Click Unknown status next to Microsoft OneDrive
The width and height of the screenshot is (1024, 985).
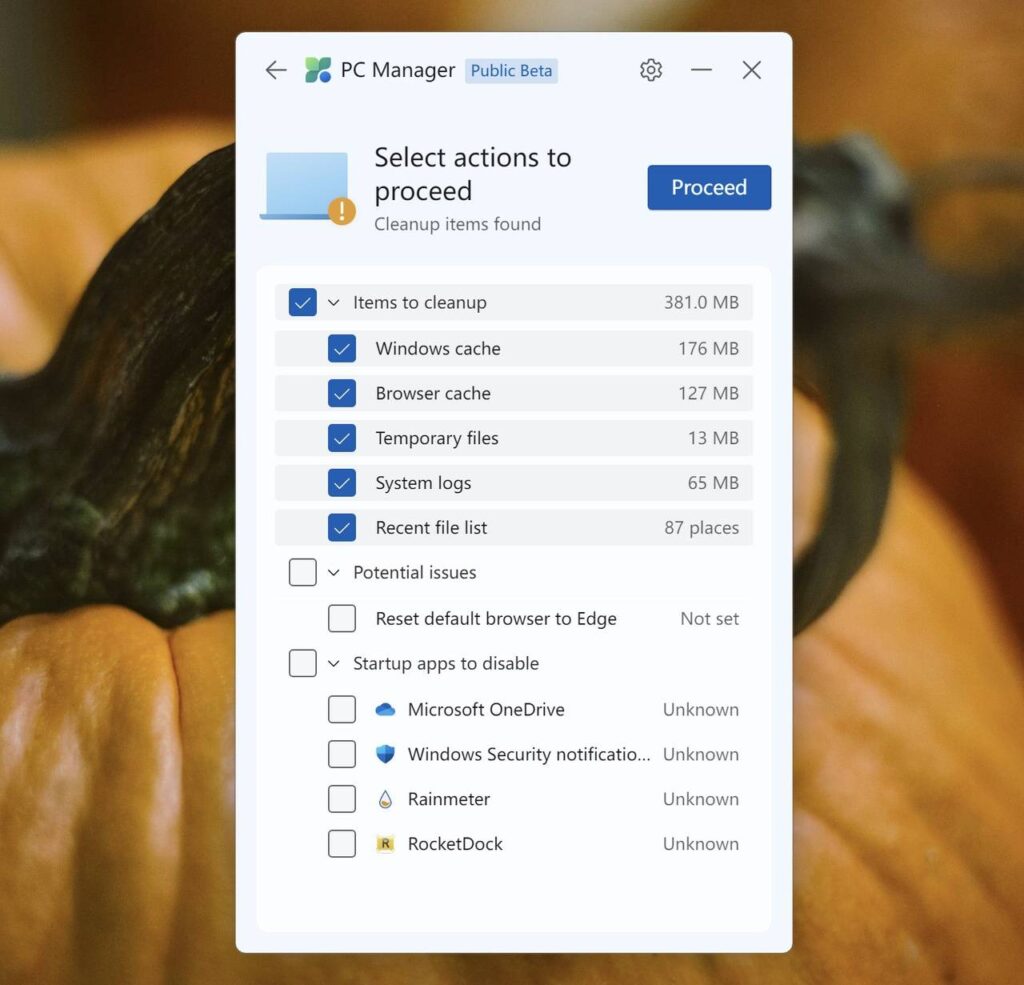point(701,709)
